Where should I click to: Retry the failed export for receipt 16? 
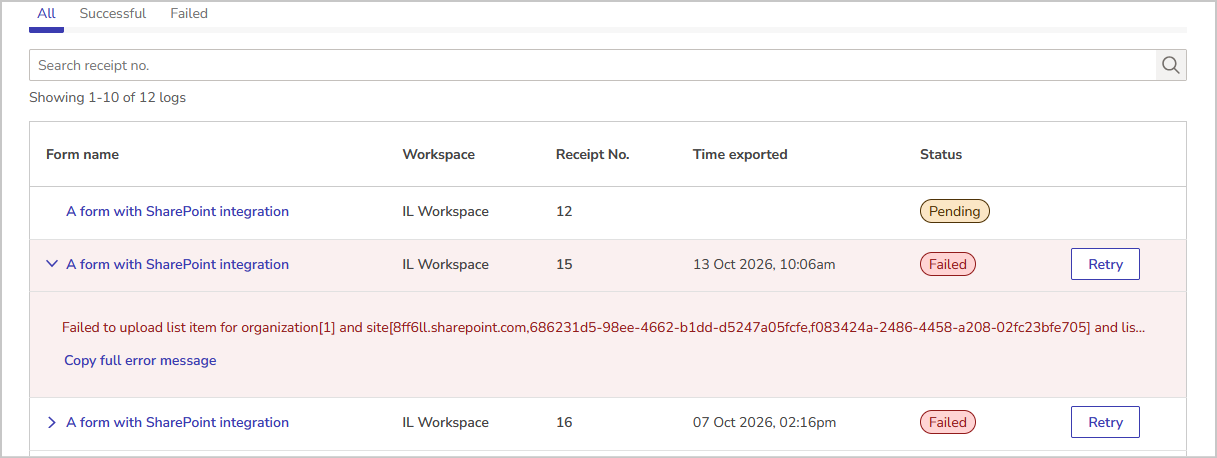pyautogui.click(x=1105, y=423)
